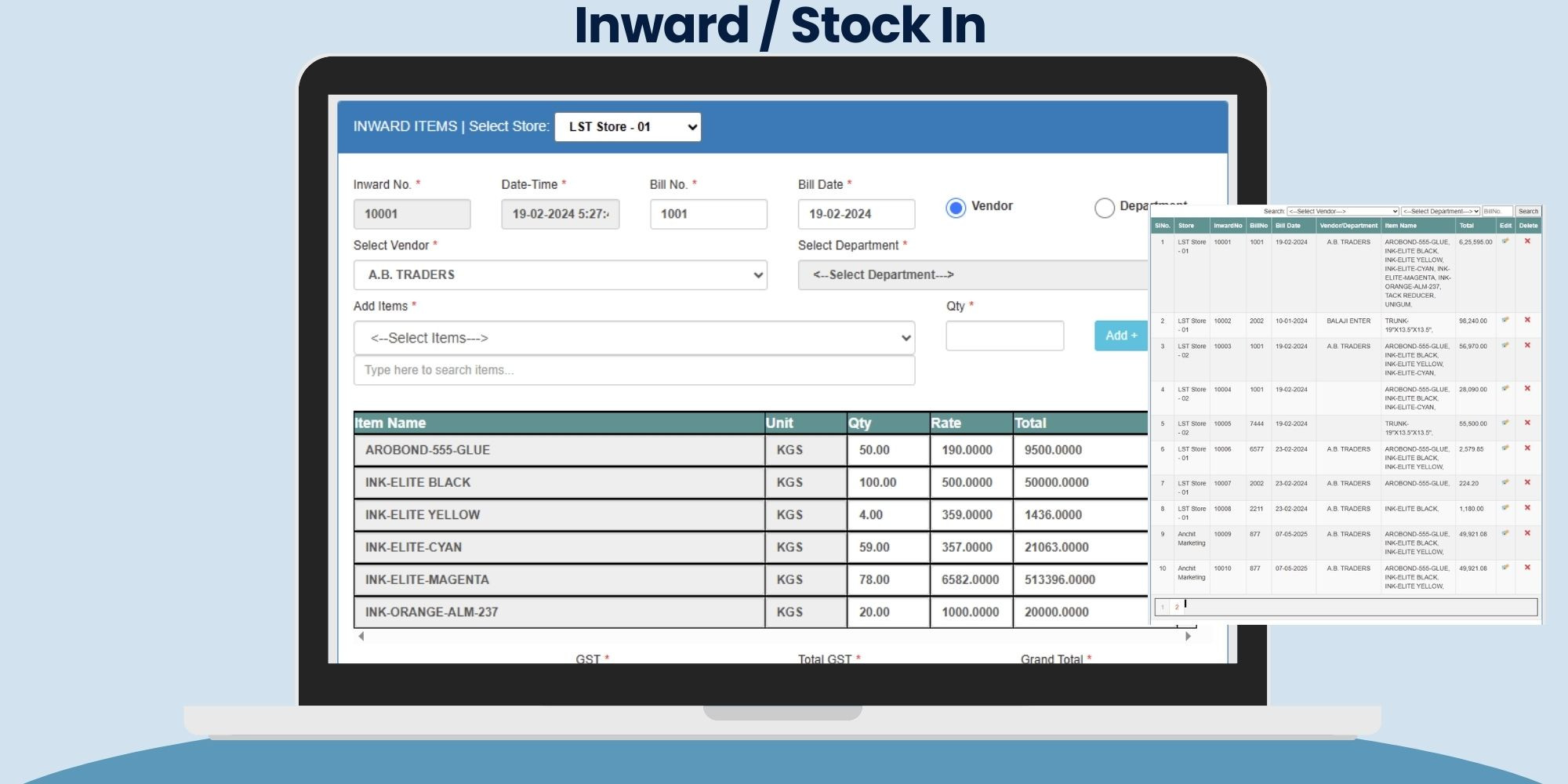
Task: Click page 1 in the pagination bar
Action: [1162, 607]
